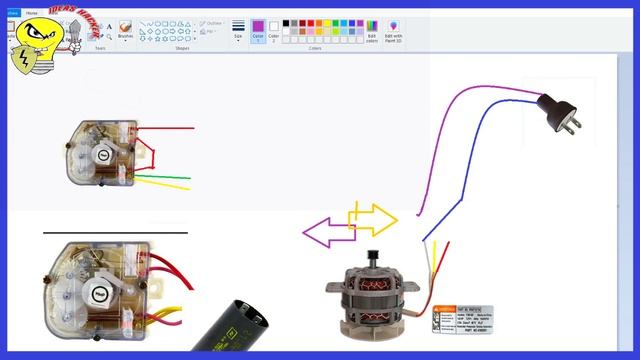Select the Right arrow shape
Screen dimensions: 640x360
[x=173, y=31]
